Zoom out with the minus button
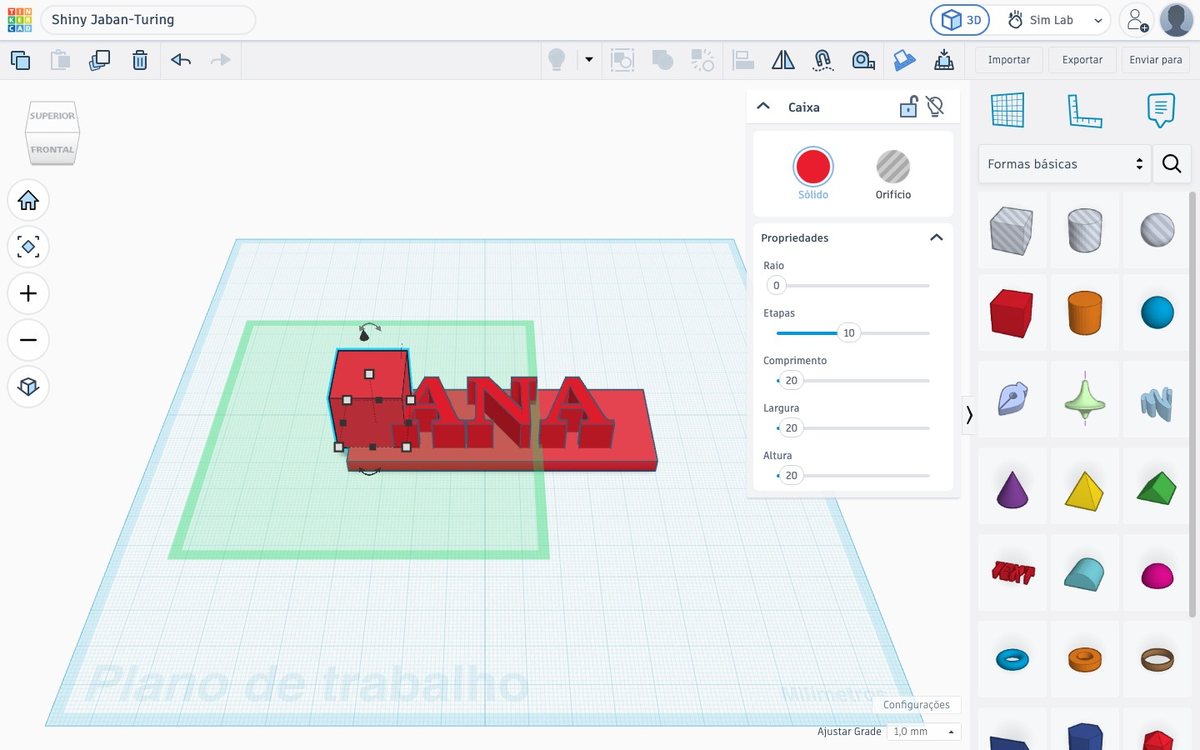This screenshot has width=1200, height=750. click(x=28, y=340)
